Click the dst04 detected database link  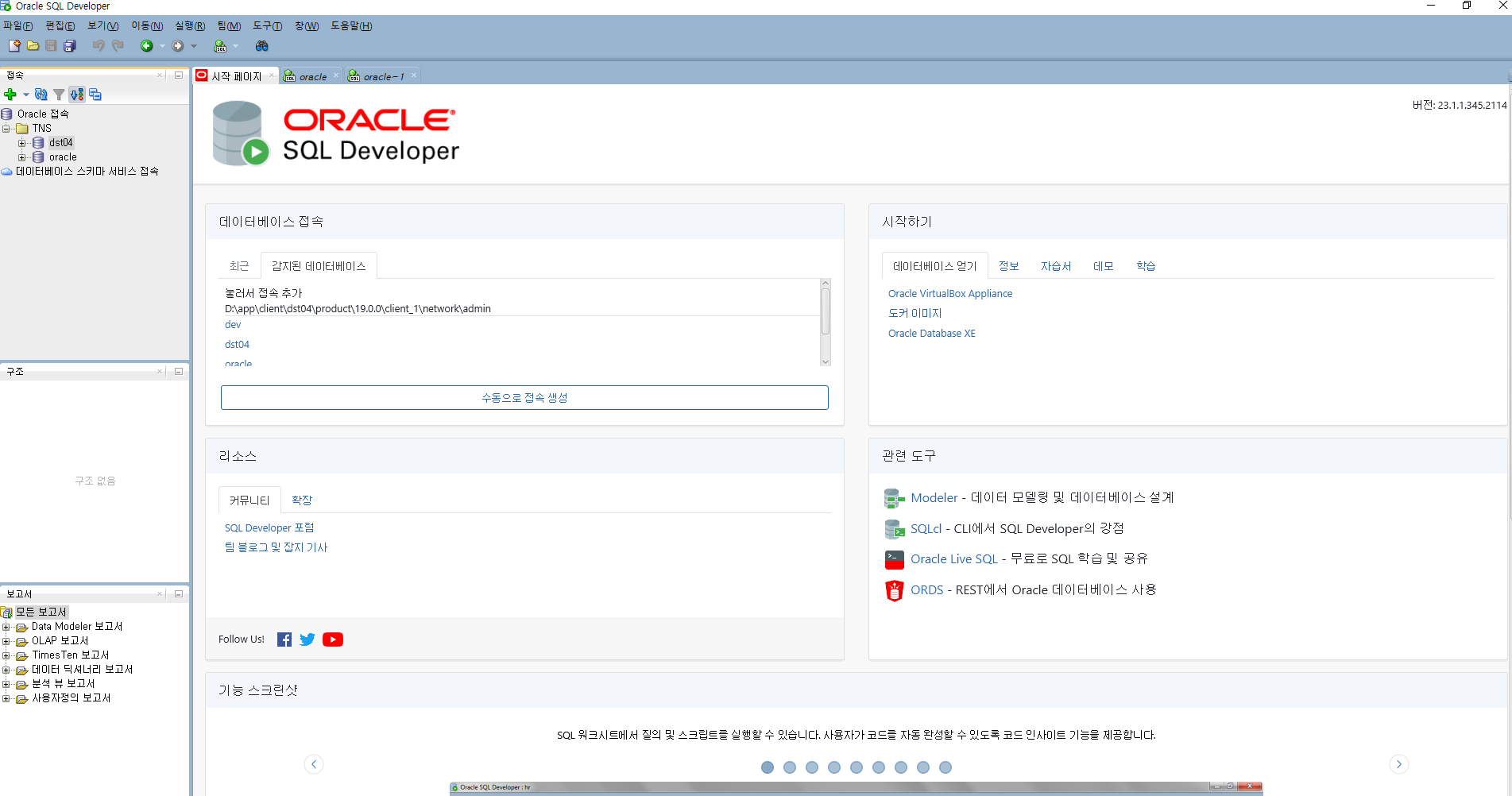(x=237, y=345)
